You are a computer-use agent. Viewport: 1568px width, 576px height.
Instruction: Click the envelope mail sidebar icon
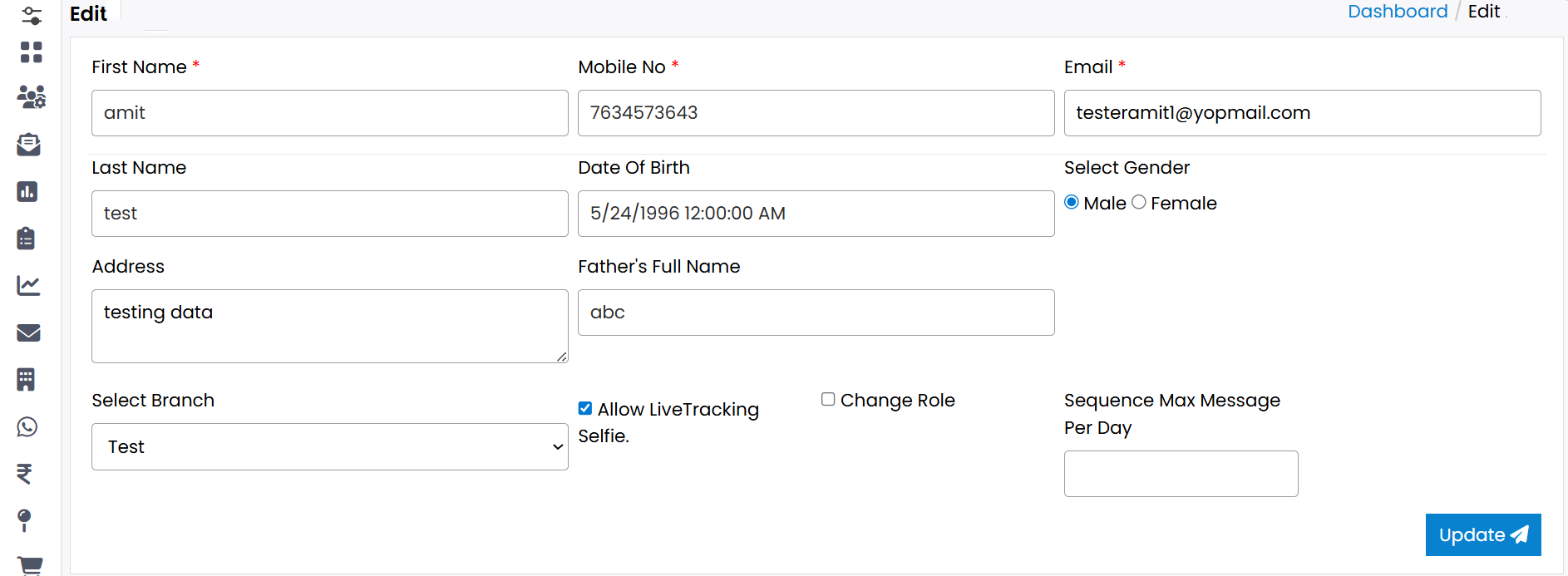[28, 332]
